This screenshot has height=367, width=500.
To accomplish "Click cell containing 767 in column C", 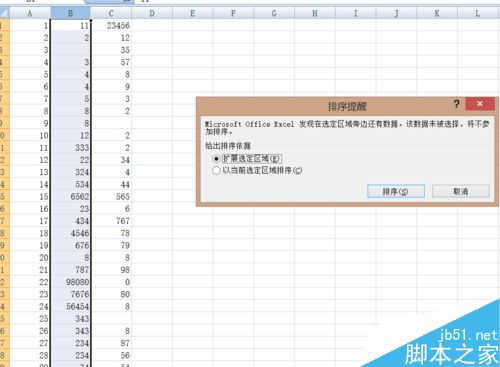I will tap(111, 221).
